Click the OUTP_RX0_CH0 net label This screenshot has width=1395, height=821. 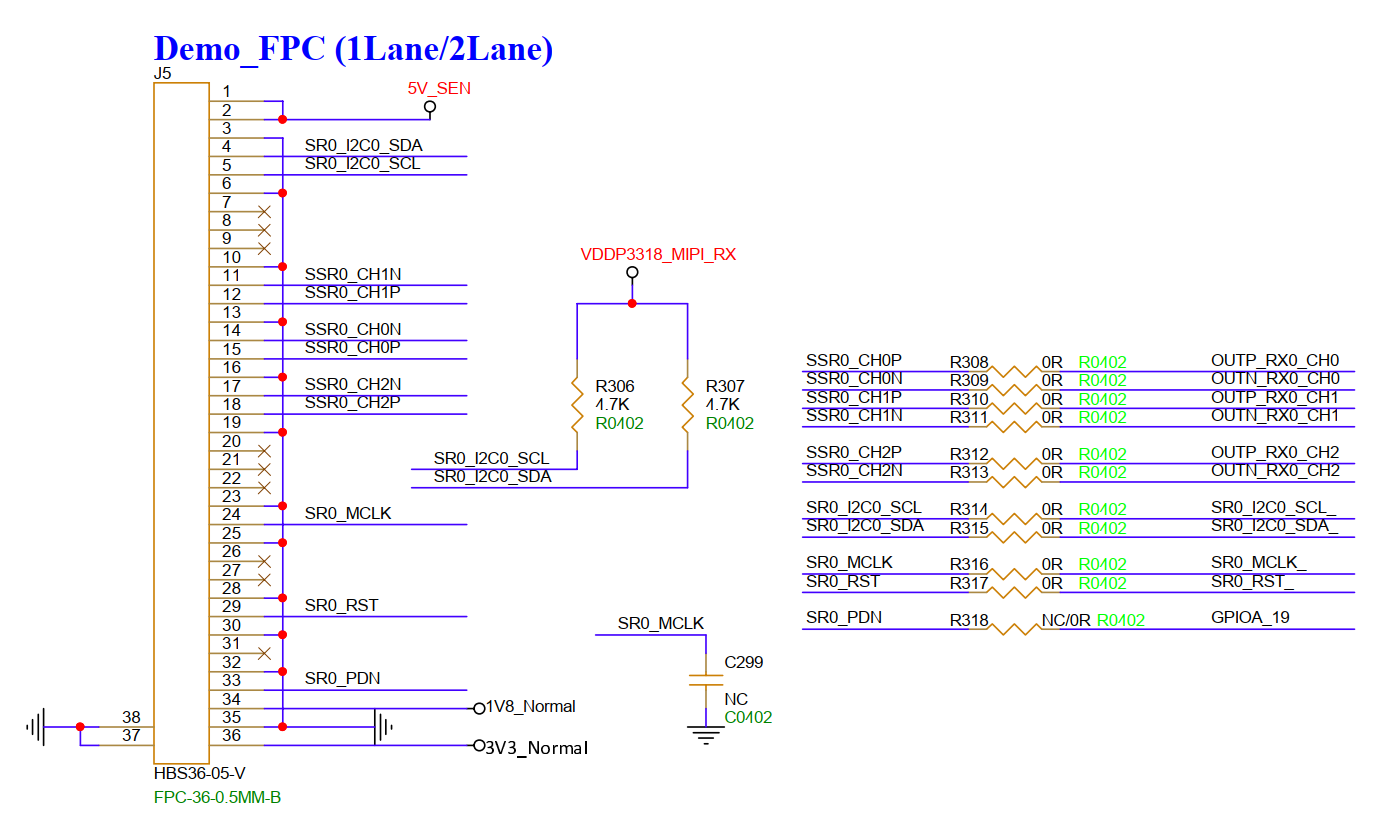(1274, 361)
